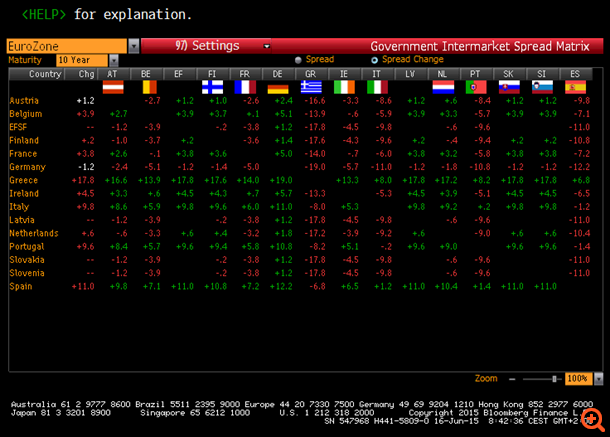Click the Portugal flag column header

tap(476, 88)
